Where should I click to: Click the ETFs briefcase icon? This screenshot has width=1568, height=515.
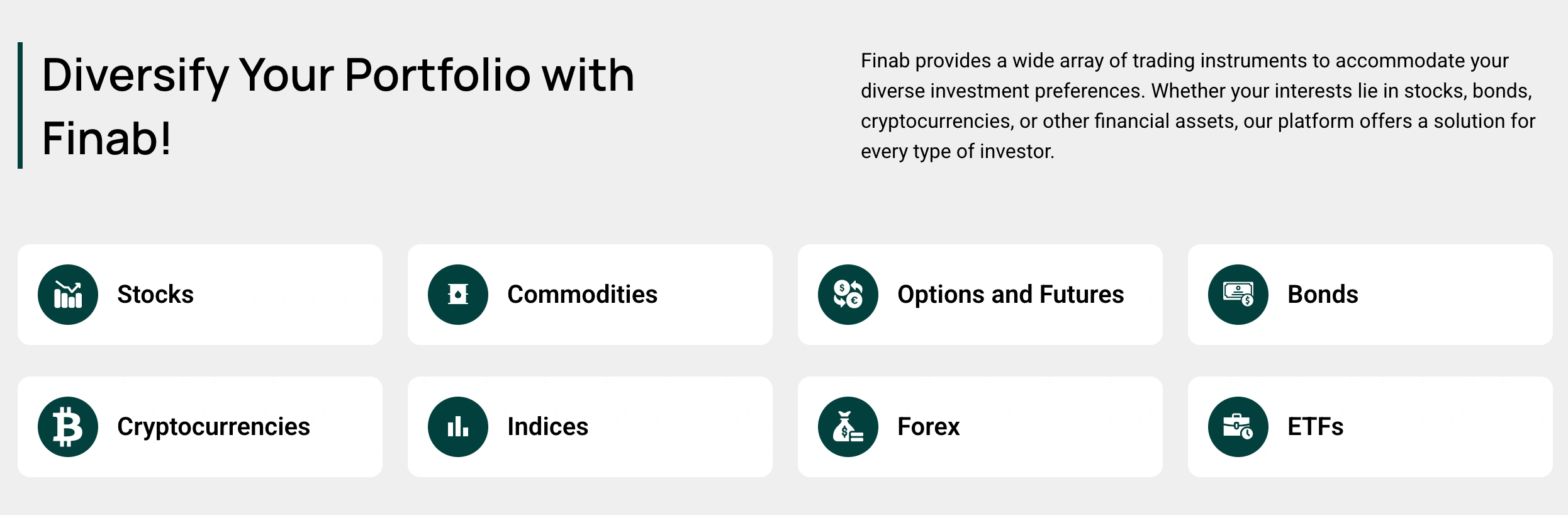(x=1238, y=427)
